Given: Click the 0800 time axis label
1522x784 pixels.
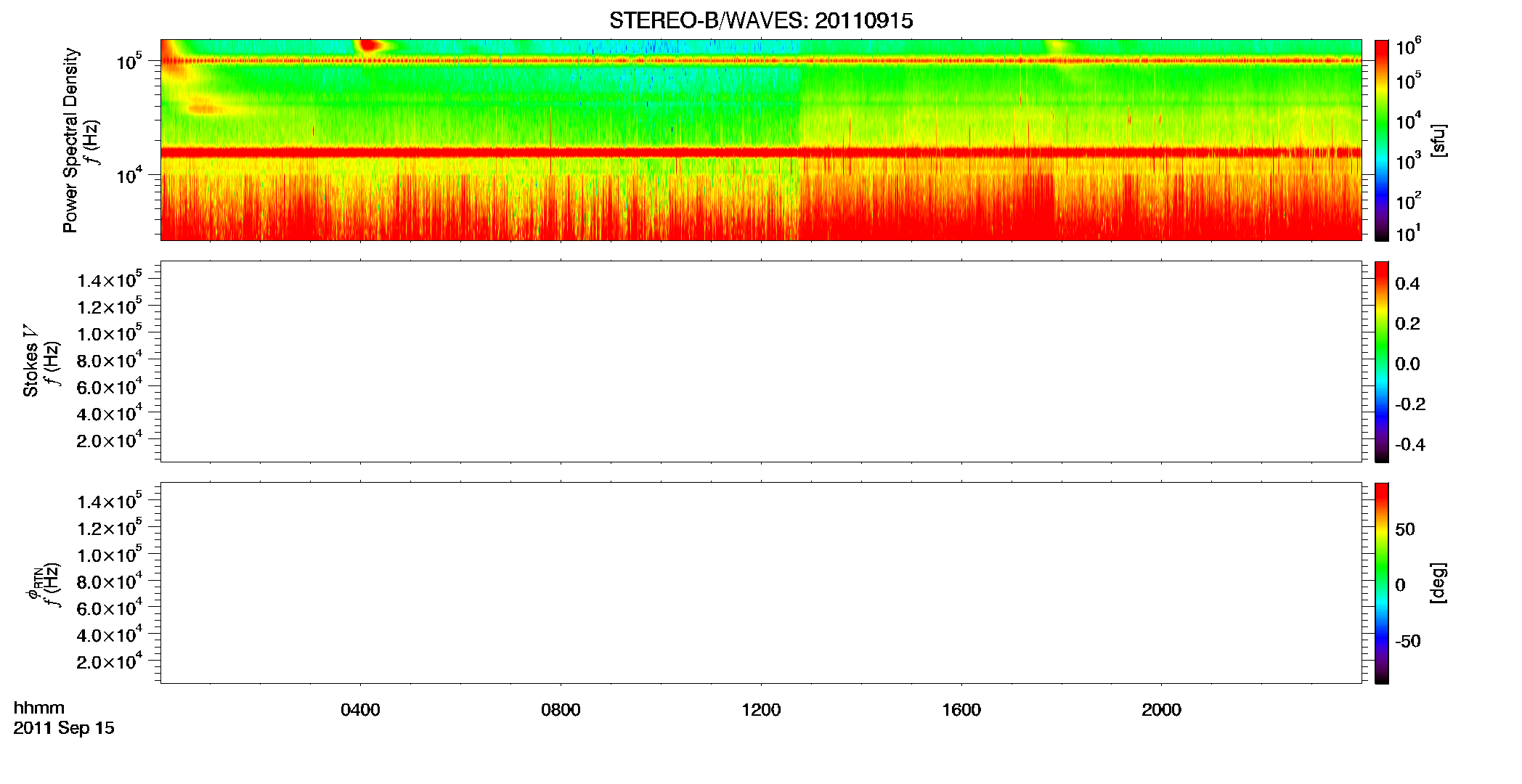Looking at the screenshot, I should [x=561, y=710].
